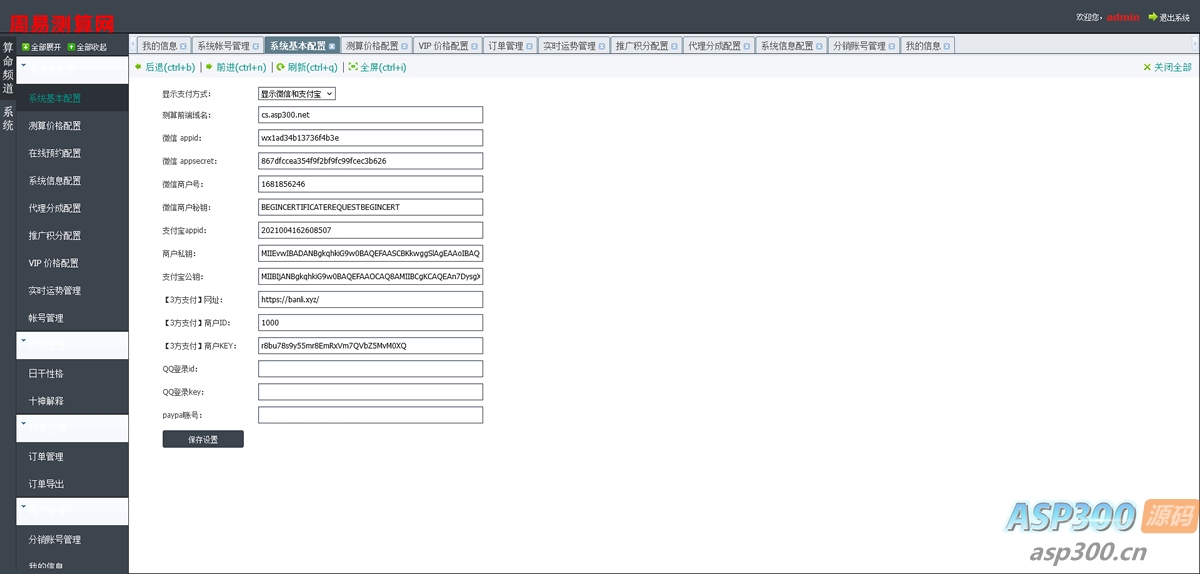Click the 支付宝appid input field

pos(370,230)
